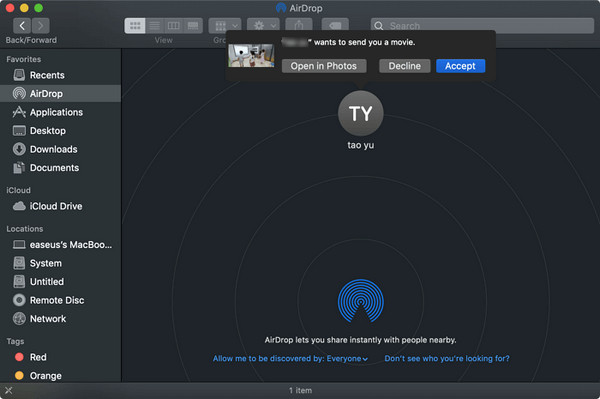Image resolution: width=600 pixels, height=399 pixels.
Task: Click the Downloads arrow icon
Action: click(19, 149)
